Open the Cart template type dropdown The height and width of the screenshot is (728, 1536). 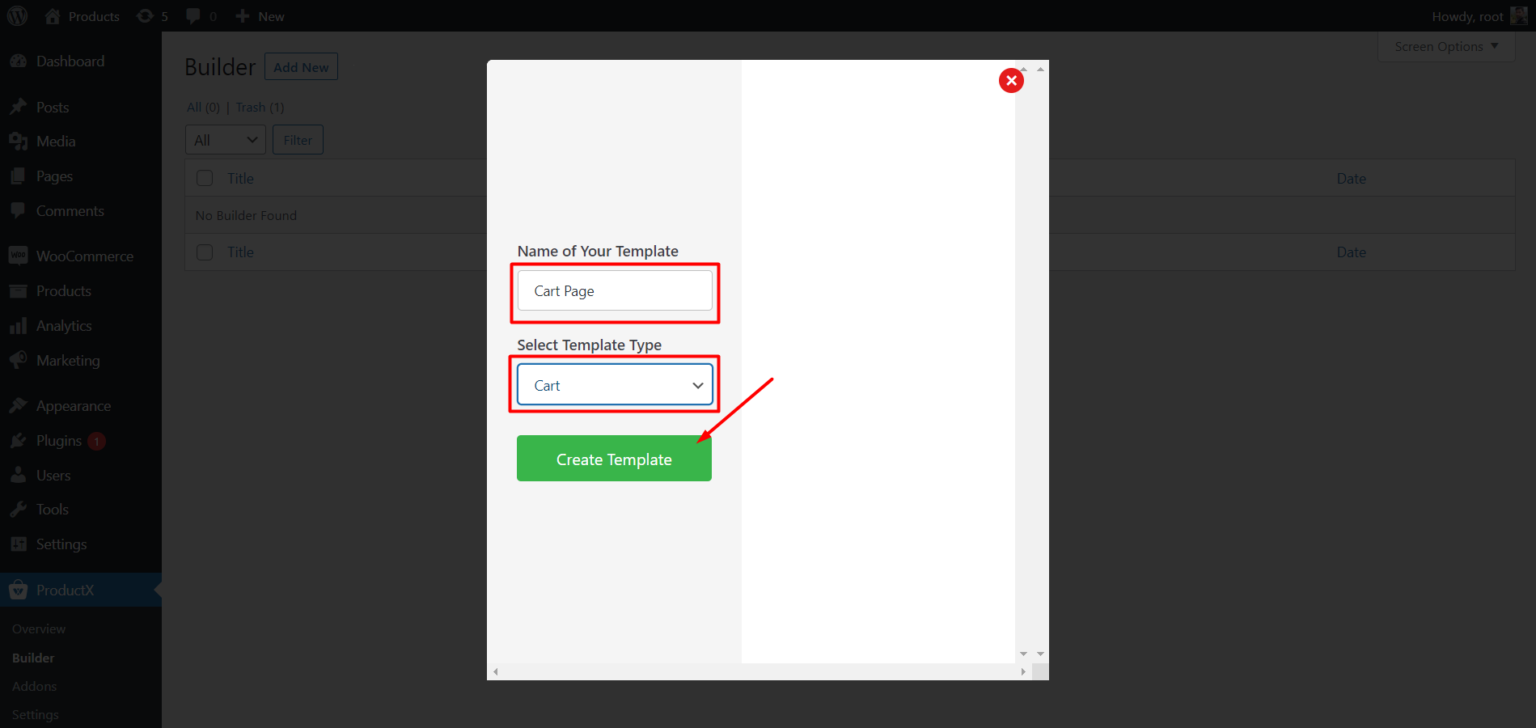click(614, 384)
